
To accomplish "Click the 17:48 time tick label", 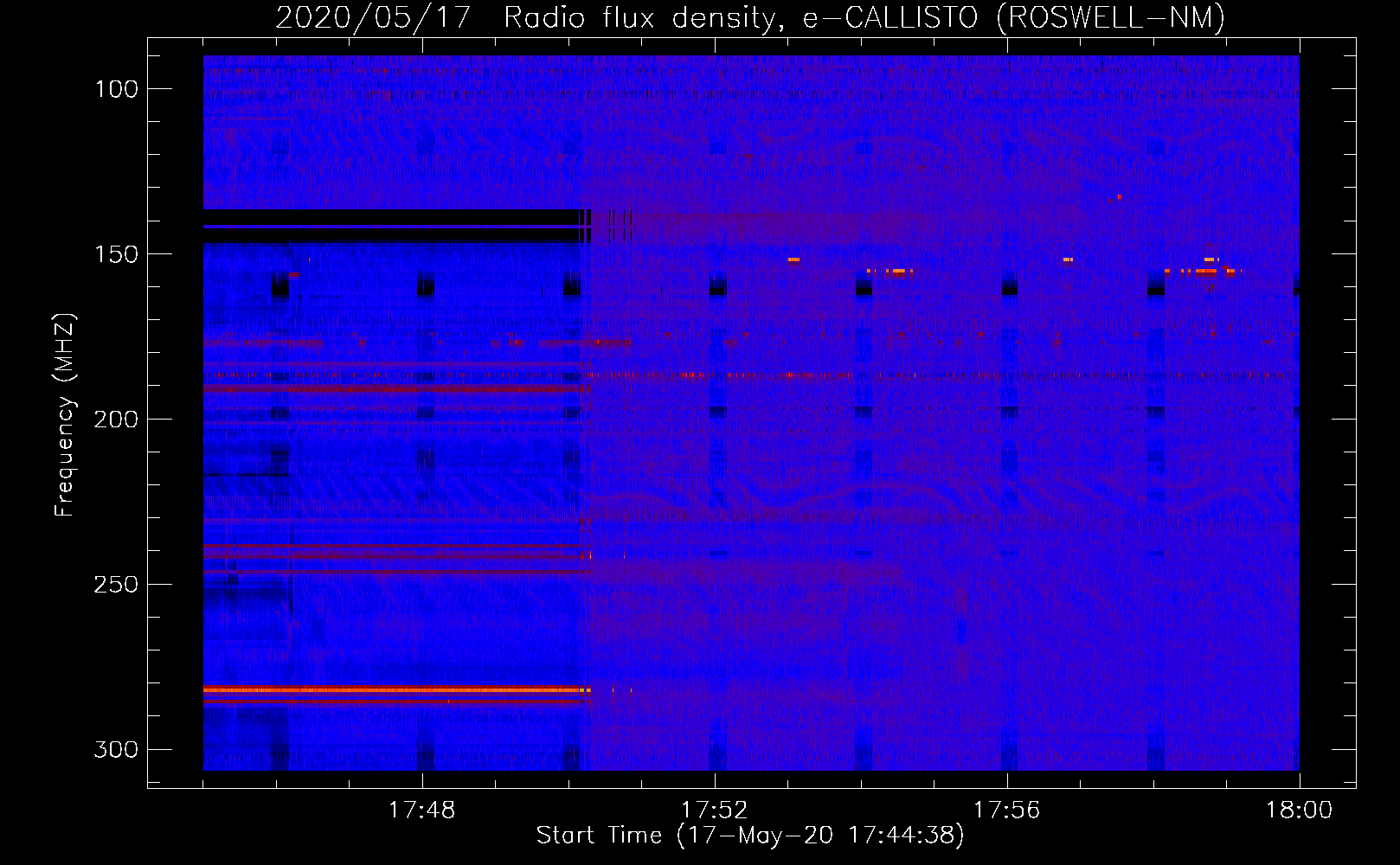I will pos(422,811).
